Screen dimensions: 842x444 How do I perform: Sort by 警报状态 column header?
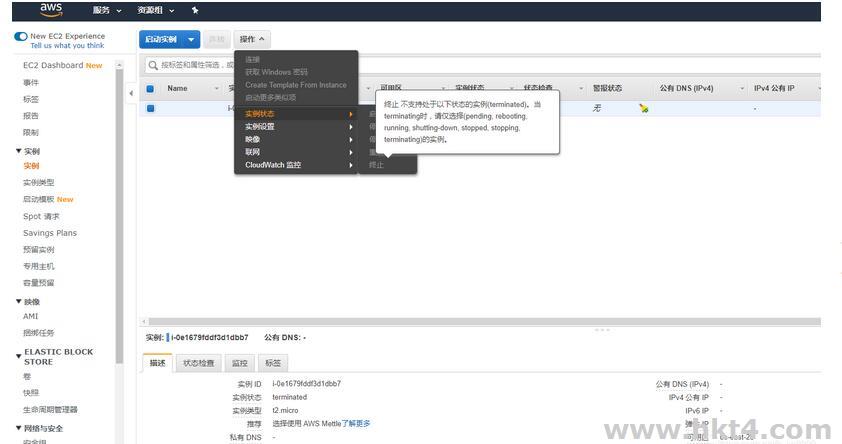coord(607,89)
